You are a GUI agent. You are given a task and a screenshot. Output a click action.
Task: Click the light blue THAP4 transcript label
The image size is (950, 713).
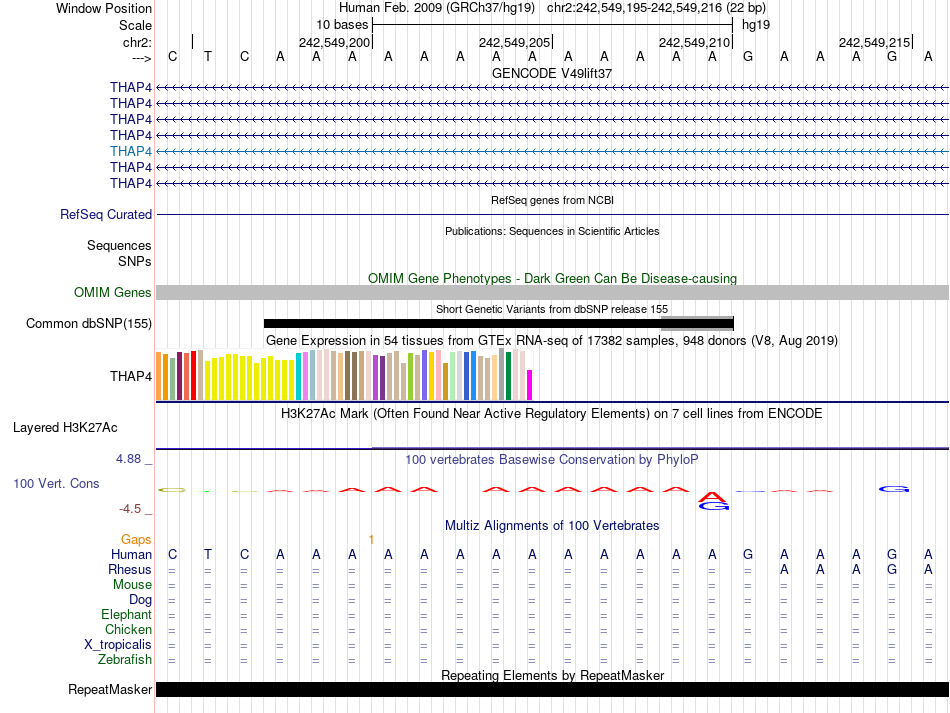coord(131,151)
